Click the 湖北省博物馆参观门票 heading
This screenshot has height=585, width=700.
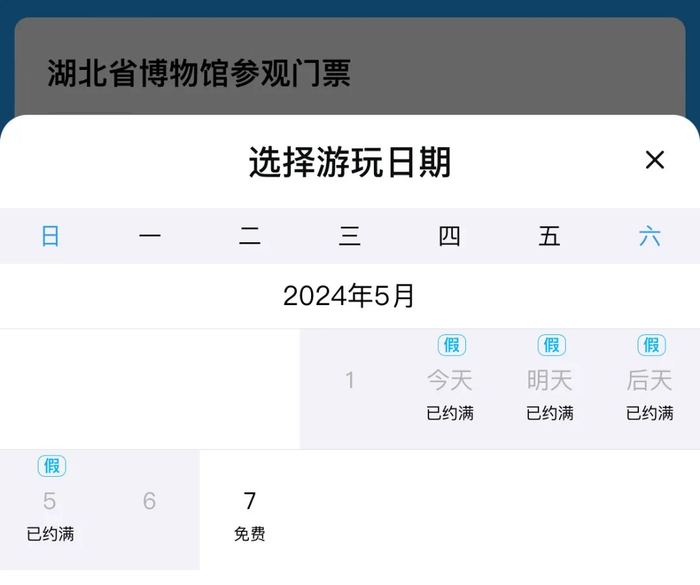(x=199, y=73)
